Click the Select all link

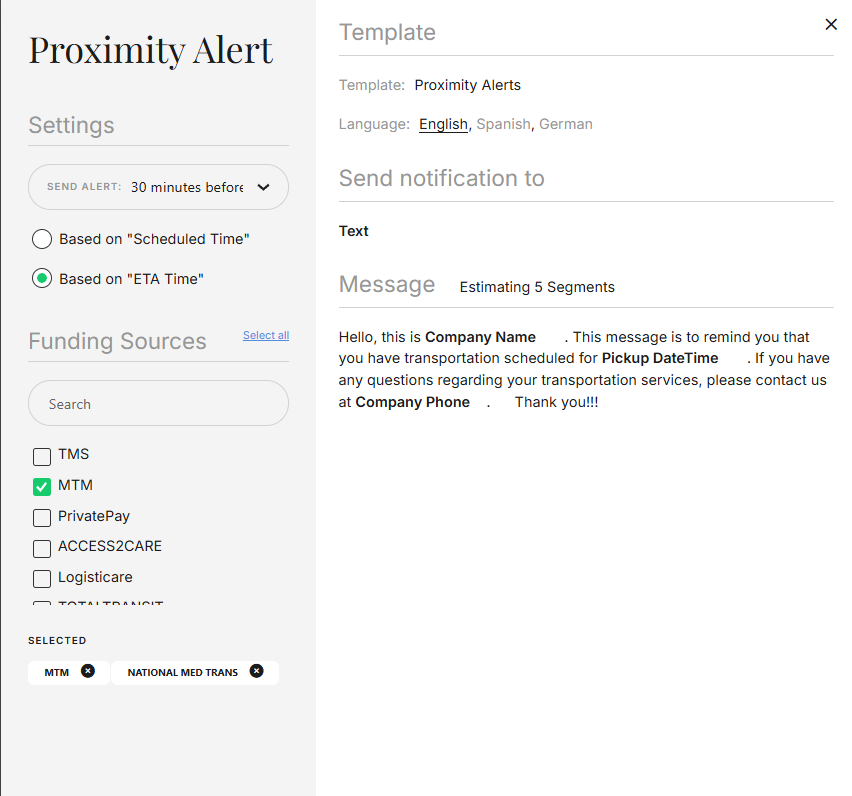265,334
